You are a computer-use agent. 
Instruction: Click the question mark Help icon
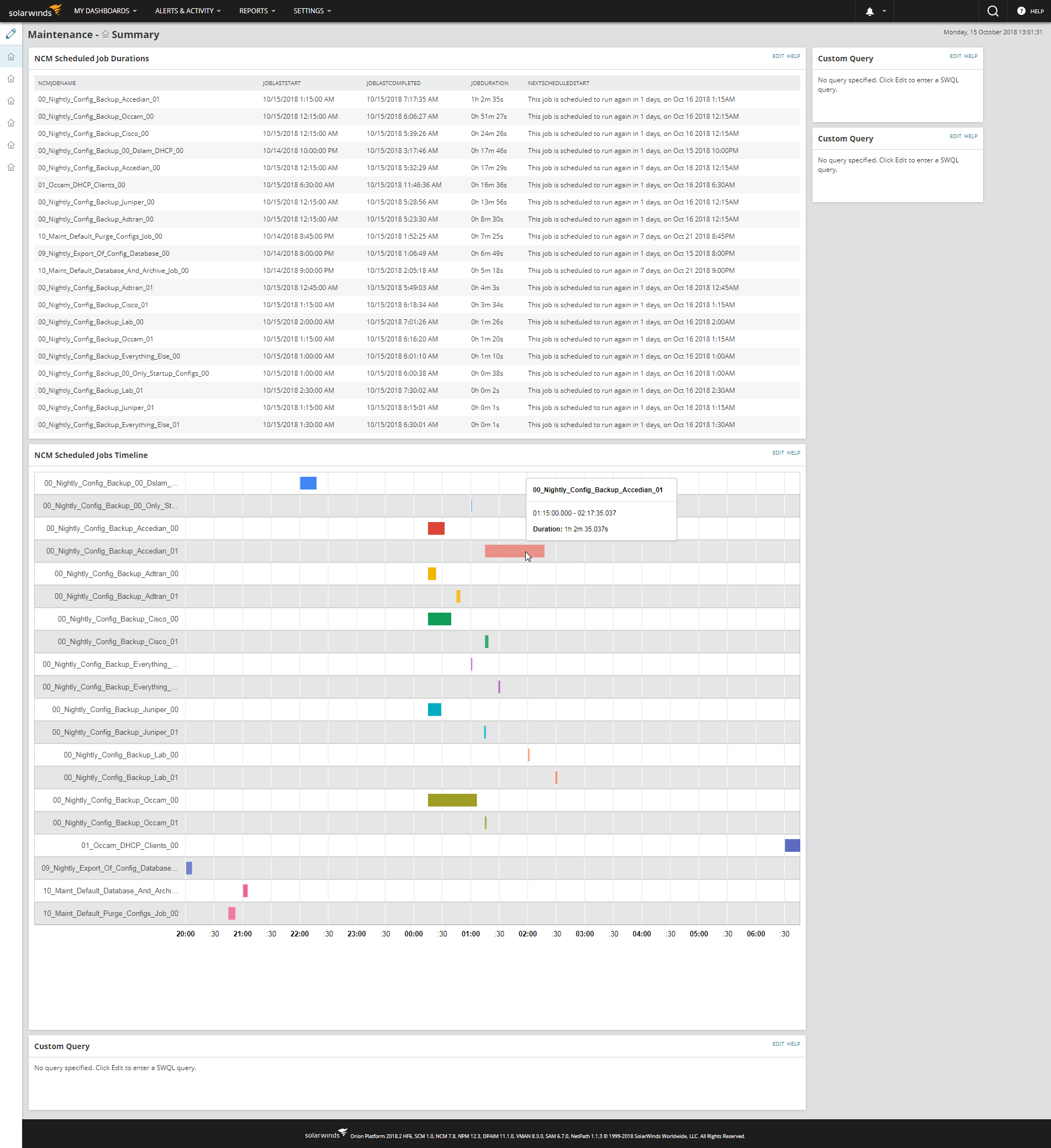coord(1021,11)
